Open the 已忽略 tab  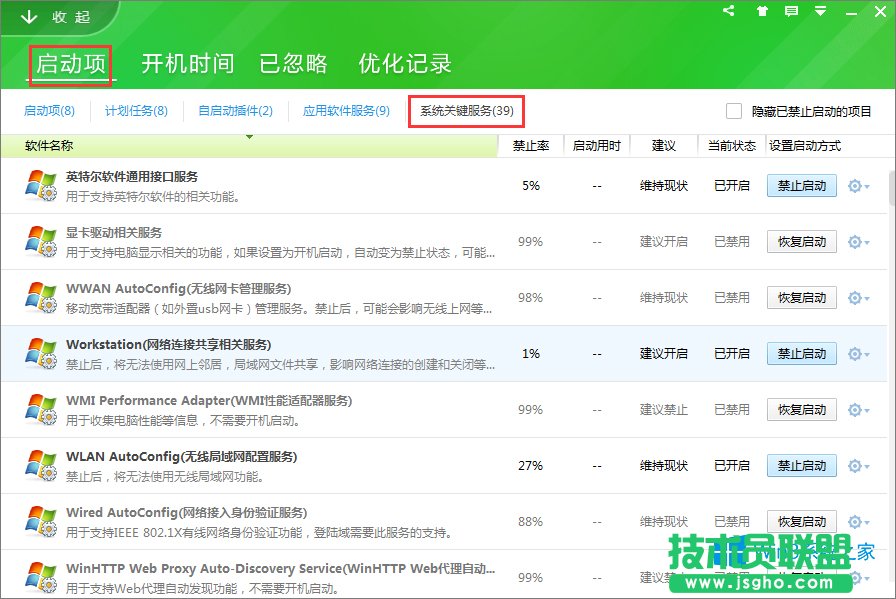[294, 64]
